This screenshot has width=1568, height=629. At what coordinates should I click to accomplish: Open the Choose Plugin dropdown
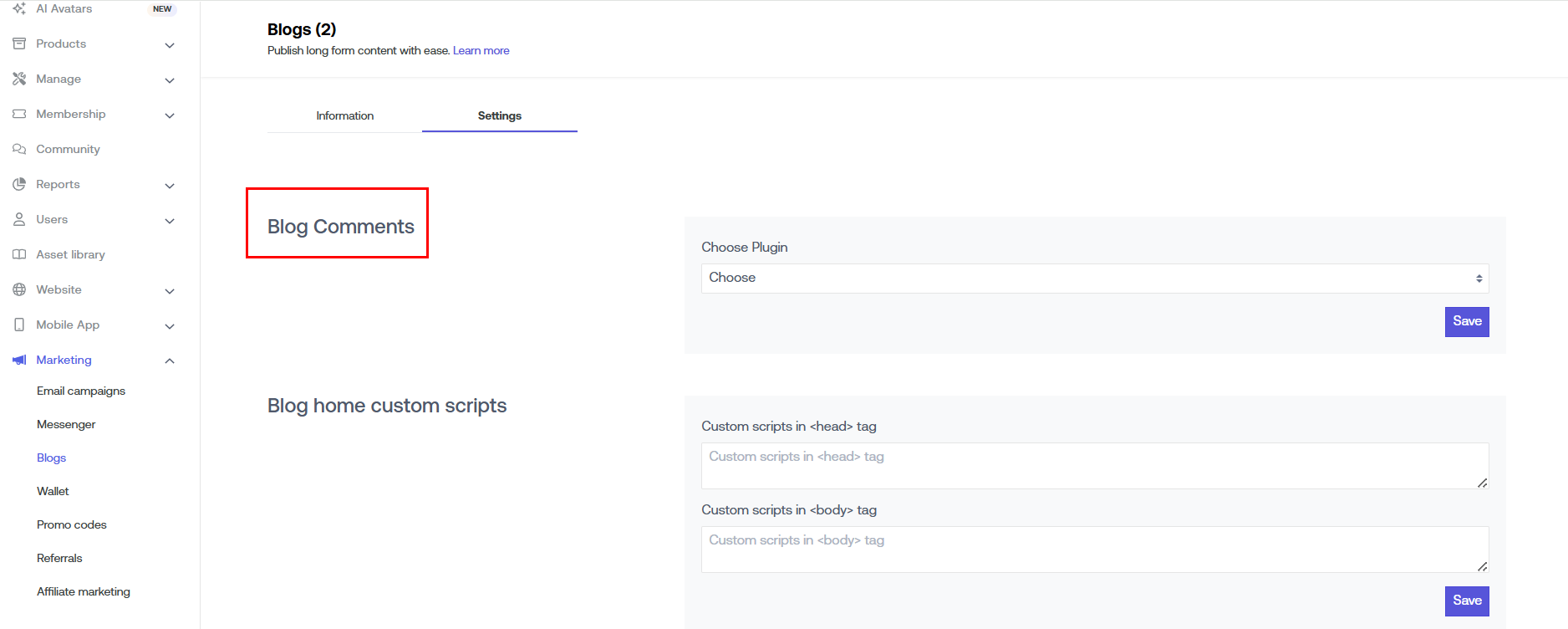(1094, 278)
